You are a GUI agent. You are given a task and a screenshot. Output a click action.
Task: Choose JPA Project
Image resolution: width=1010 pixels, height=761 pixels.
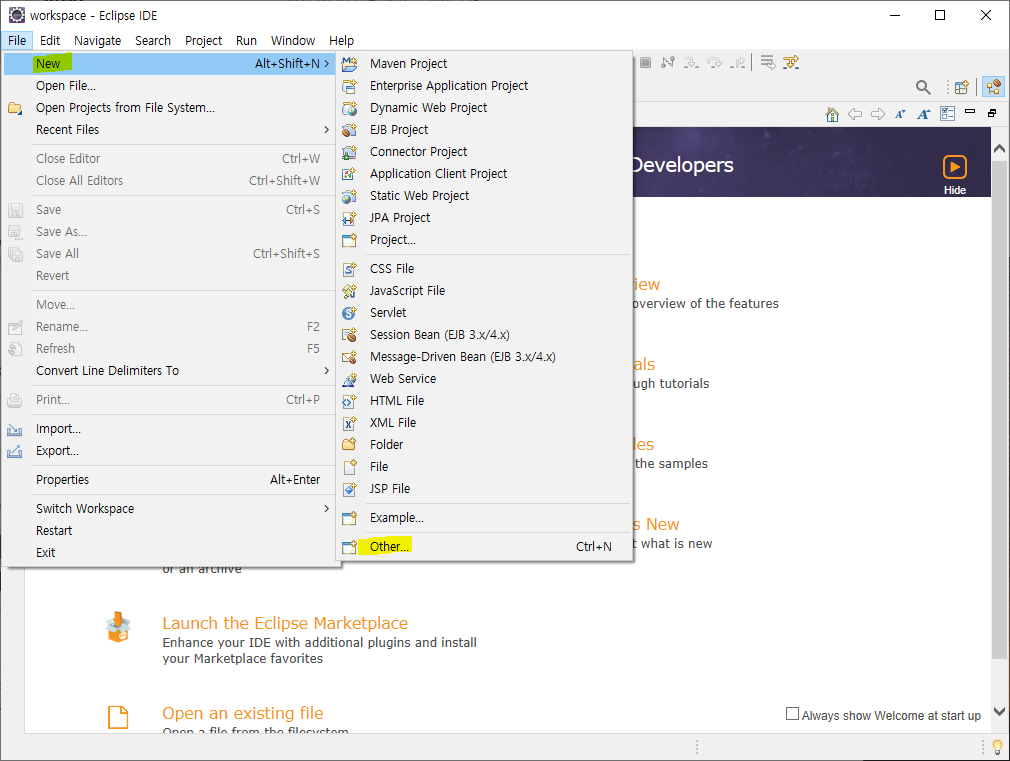[x=484, y=218]
